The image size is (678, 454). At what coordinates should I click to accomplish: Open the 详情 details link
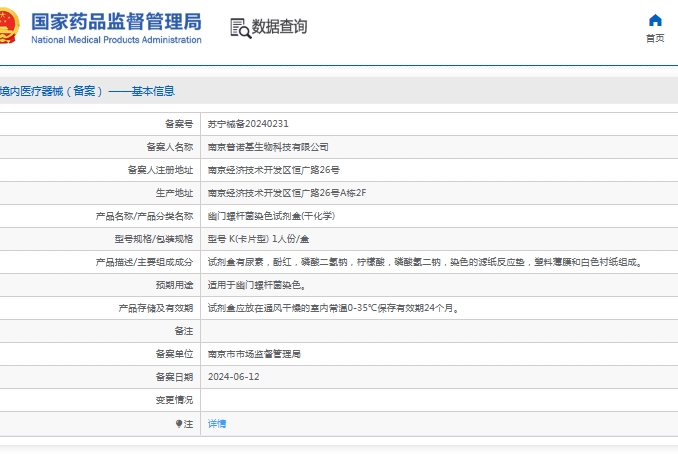(x=217, y=424)
